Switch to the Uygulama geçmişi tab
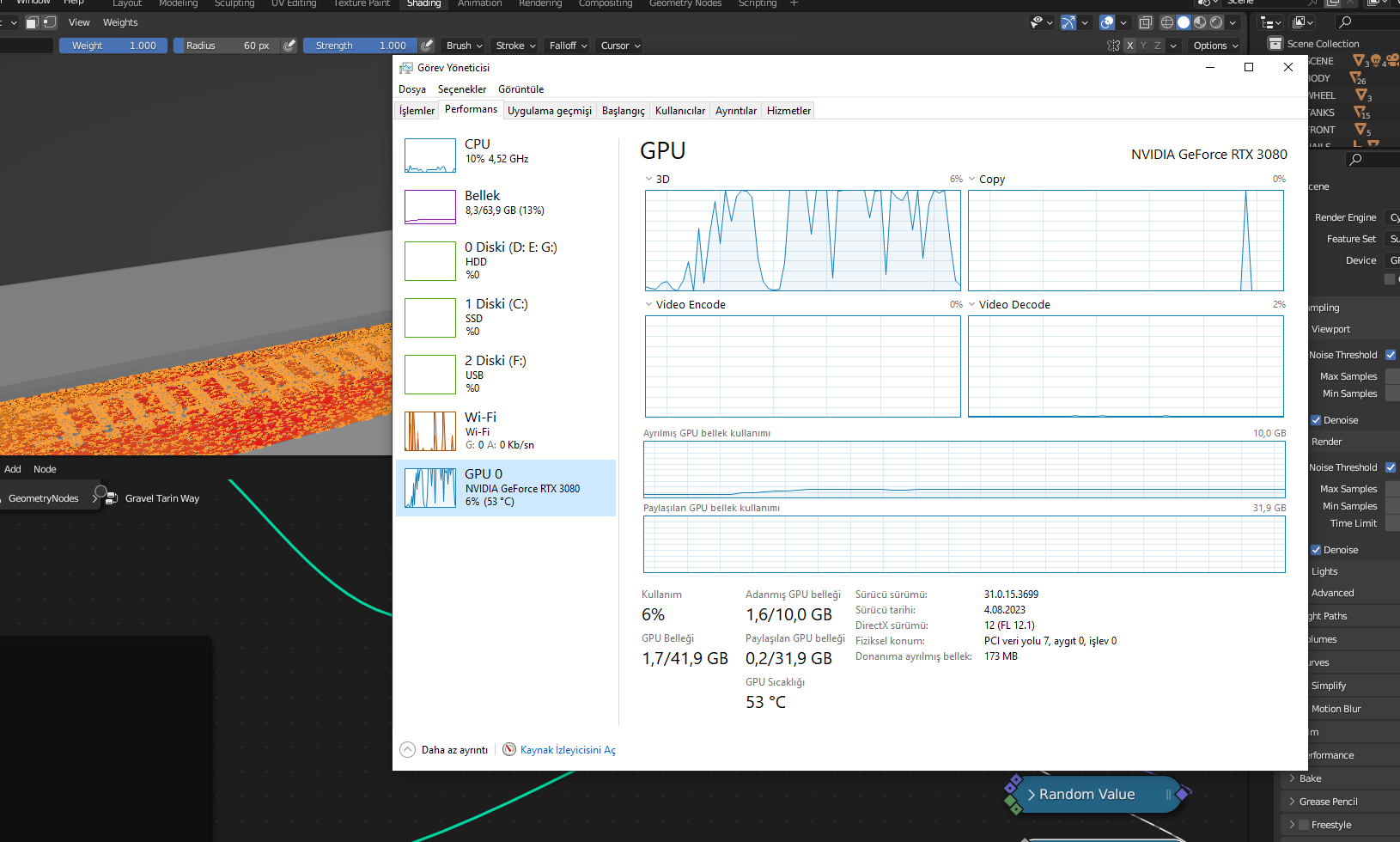 click(550, 111)
